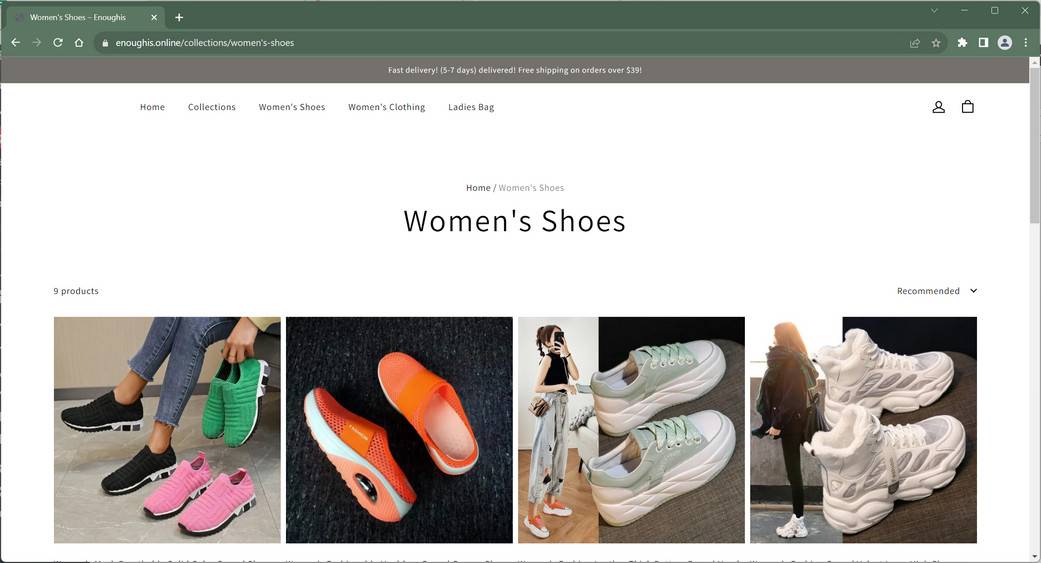
Task: Open the store account login icon
Action: click(x=938, y=107)
